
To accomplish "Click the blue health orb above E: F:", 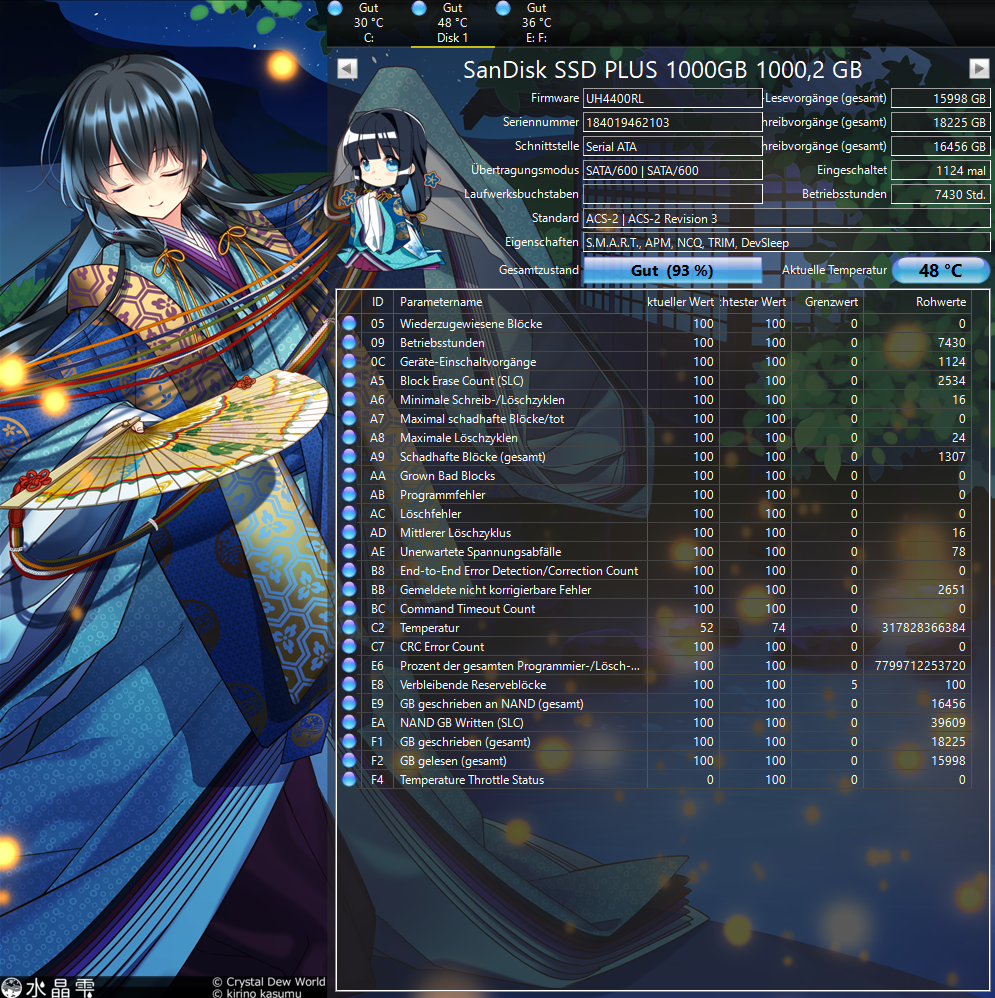I will 503,8.
